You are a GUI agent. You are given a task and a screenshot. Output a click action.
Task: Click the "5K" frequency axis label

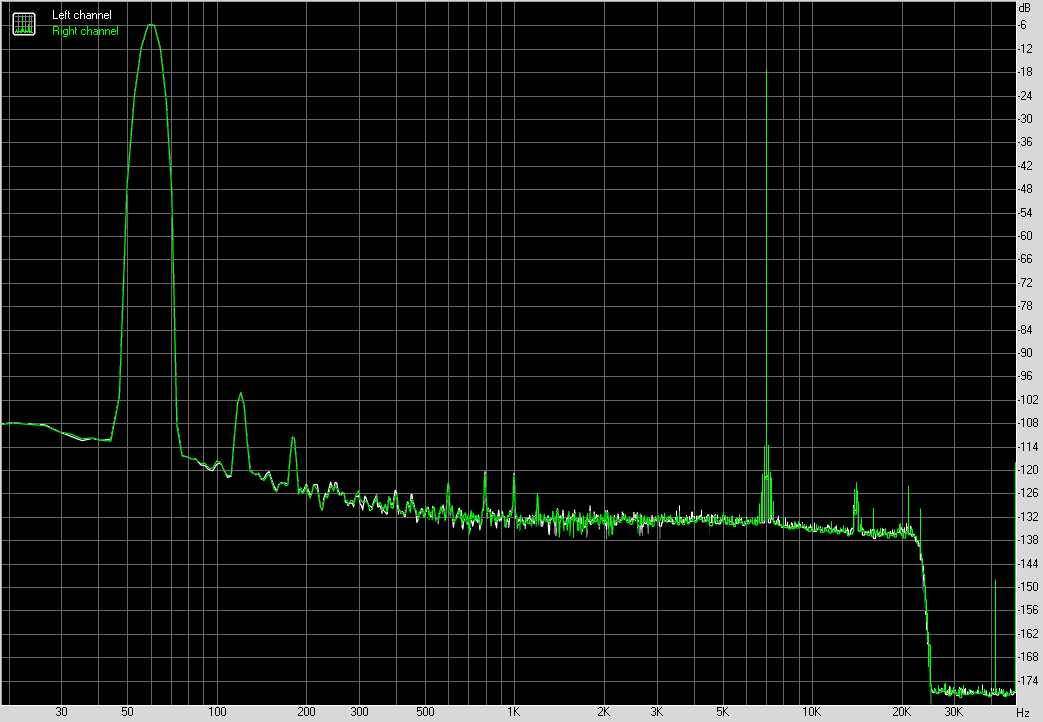(x=722, y=712)
